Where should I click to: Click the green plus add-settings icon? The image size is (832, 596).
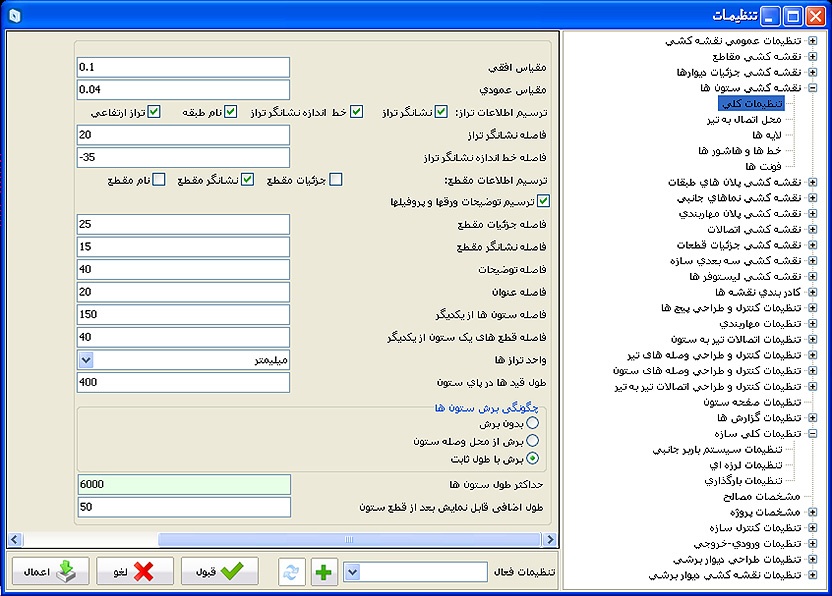coord(323,571)
